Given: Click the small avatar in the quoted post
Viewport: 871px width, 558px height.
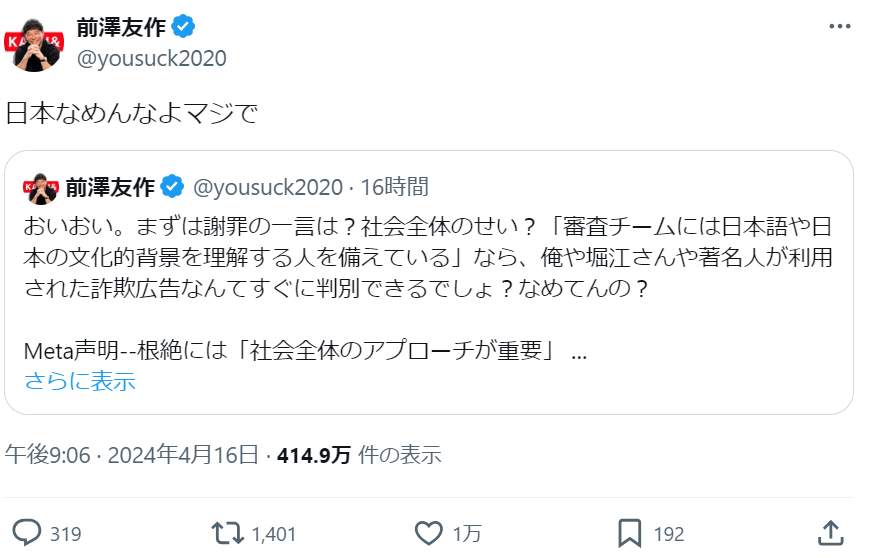Looking at the screenshot, I should [x=41, y=186].
